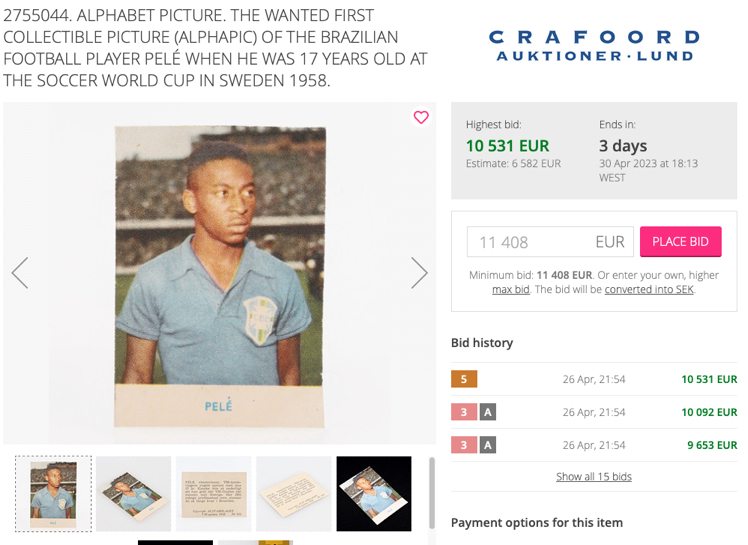Screen dimensions: 748x545
Task: Select the fourth angled card-back thumbnail
Action: (x=293, y=494)
